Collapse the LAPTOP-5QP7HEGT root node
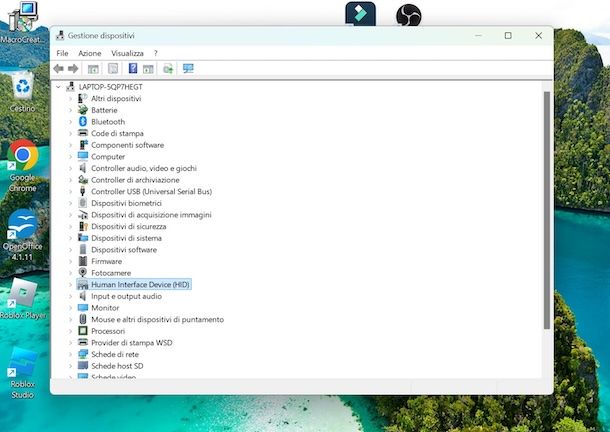 pos(58,87)
